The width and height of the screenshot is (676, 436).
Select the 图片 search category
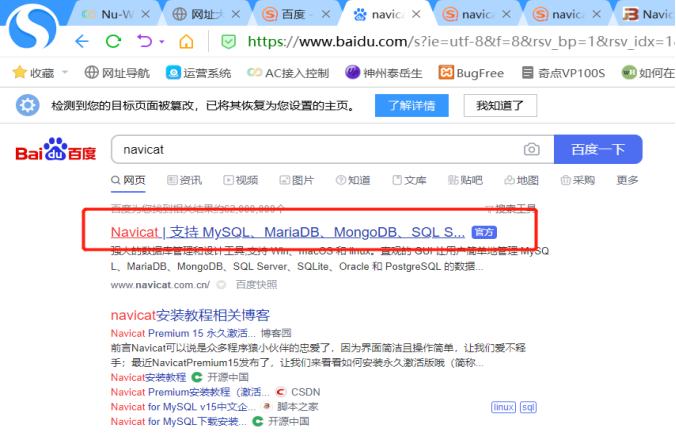pyautogui.click(x=297, y=180)
